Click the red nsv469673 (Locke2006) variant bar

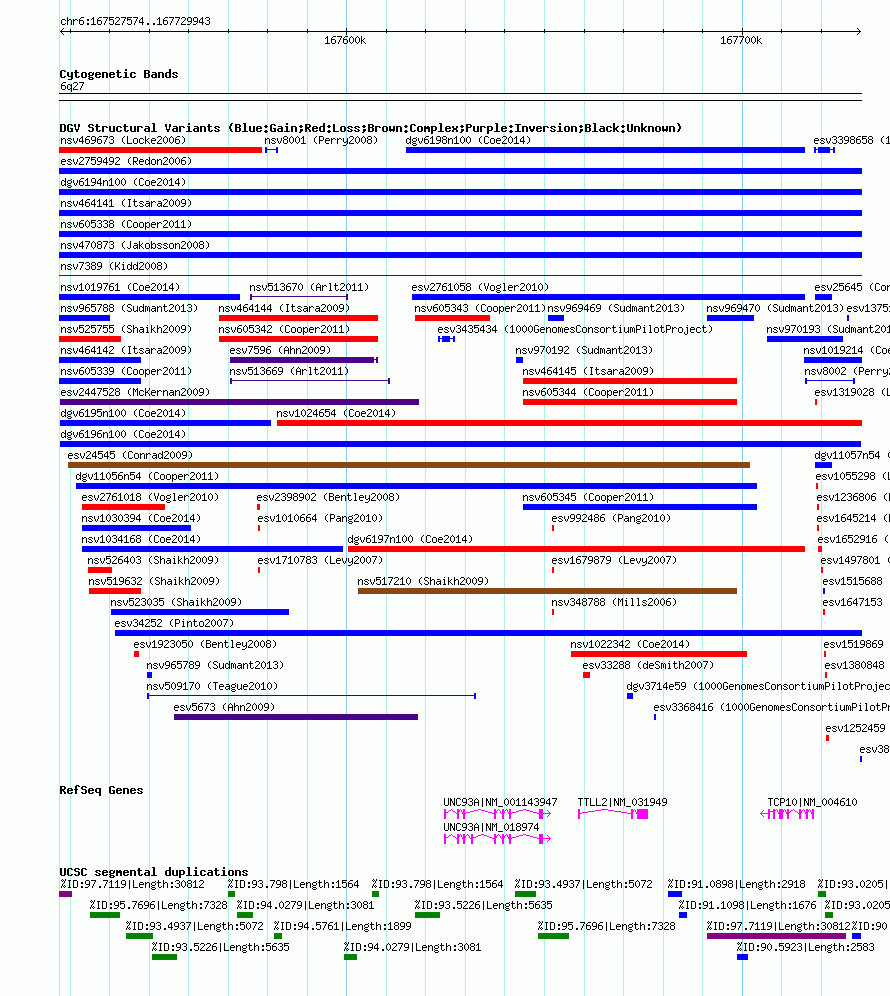pos(160,150)
